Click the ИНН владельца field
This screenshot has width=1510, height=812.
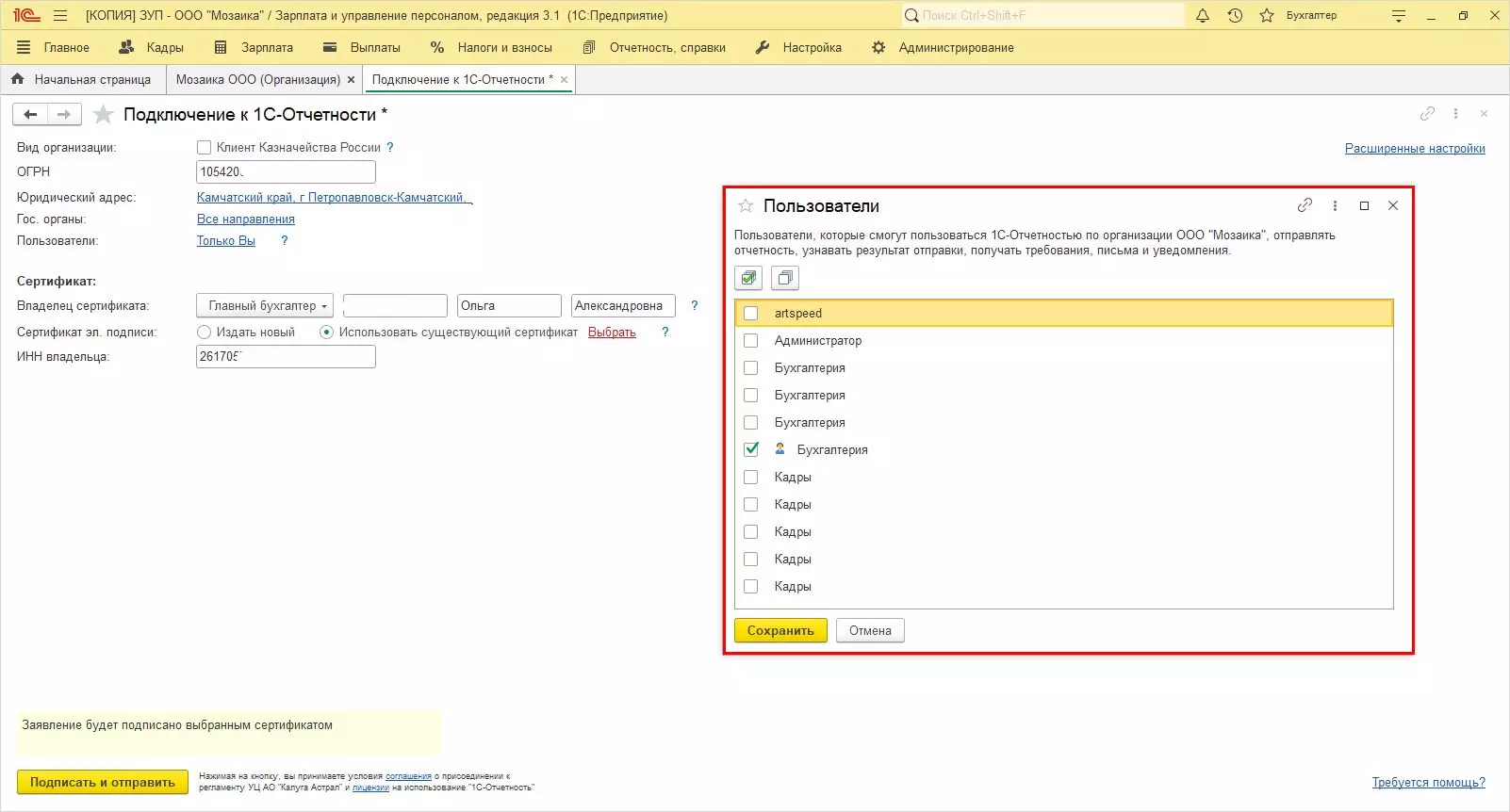click(286, 356)
